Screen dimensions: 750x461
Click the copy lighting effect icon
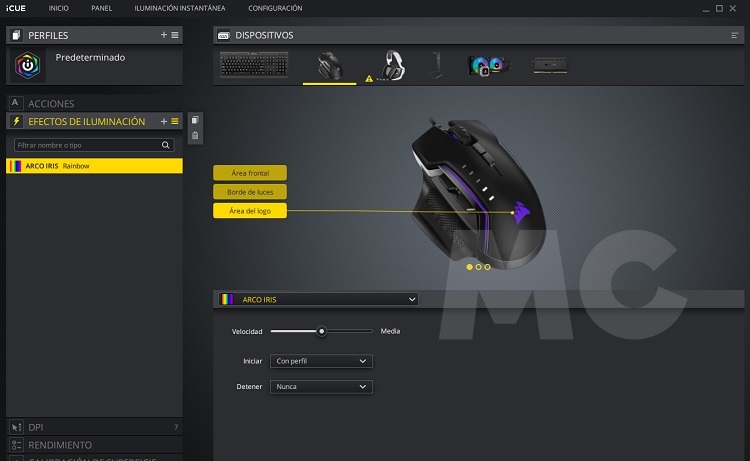[195, 120]
